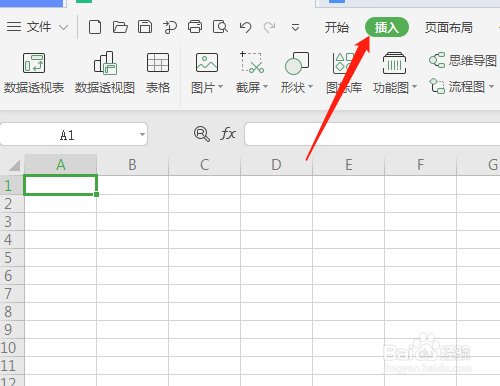Expand the 截屏 dropdown arrow

pyautogui.click(x=266, y=87)
